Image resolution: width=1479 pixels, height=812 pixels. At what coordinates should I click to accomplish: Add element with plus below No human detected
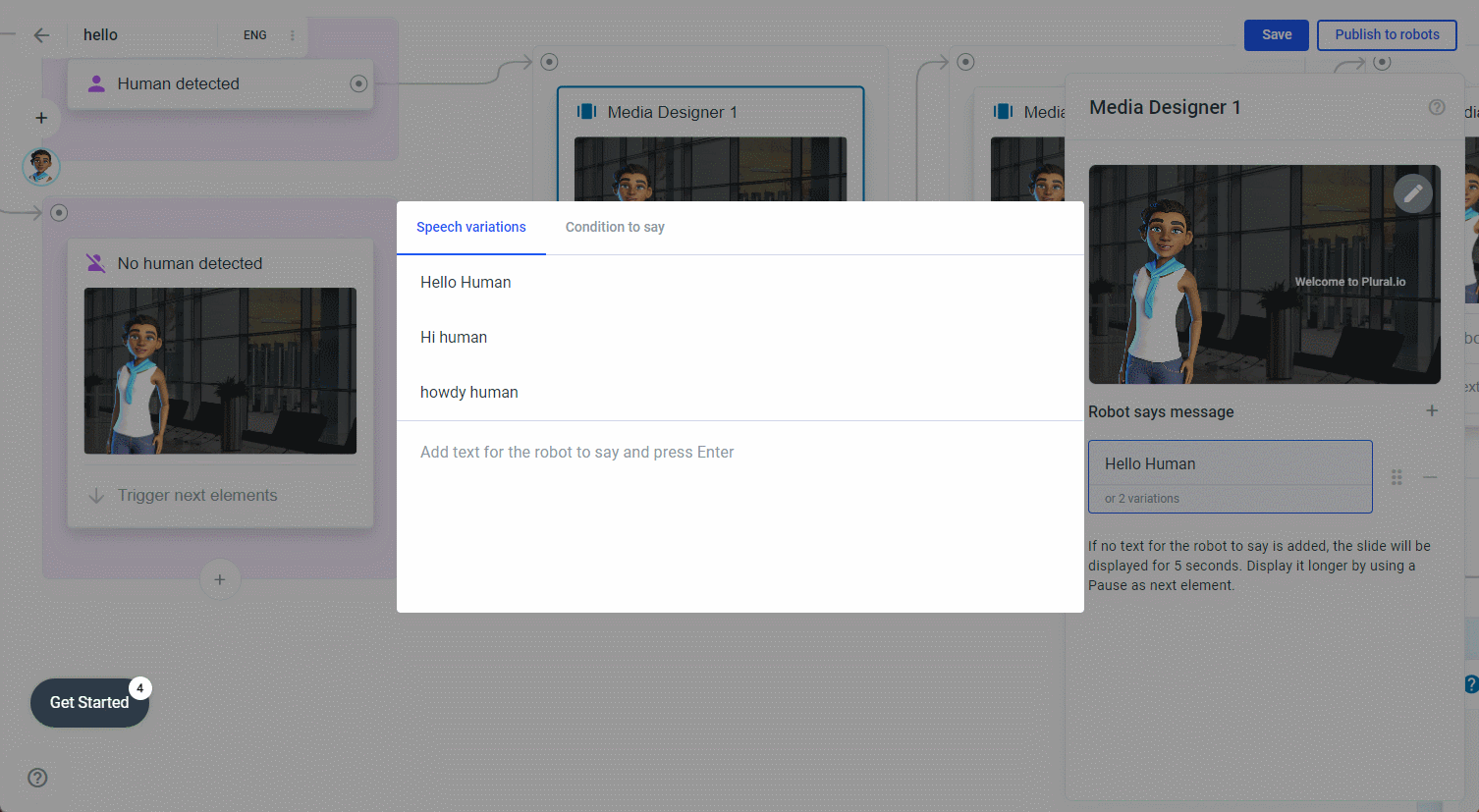point(220,579)
